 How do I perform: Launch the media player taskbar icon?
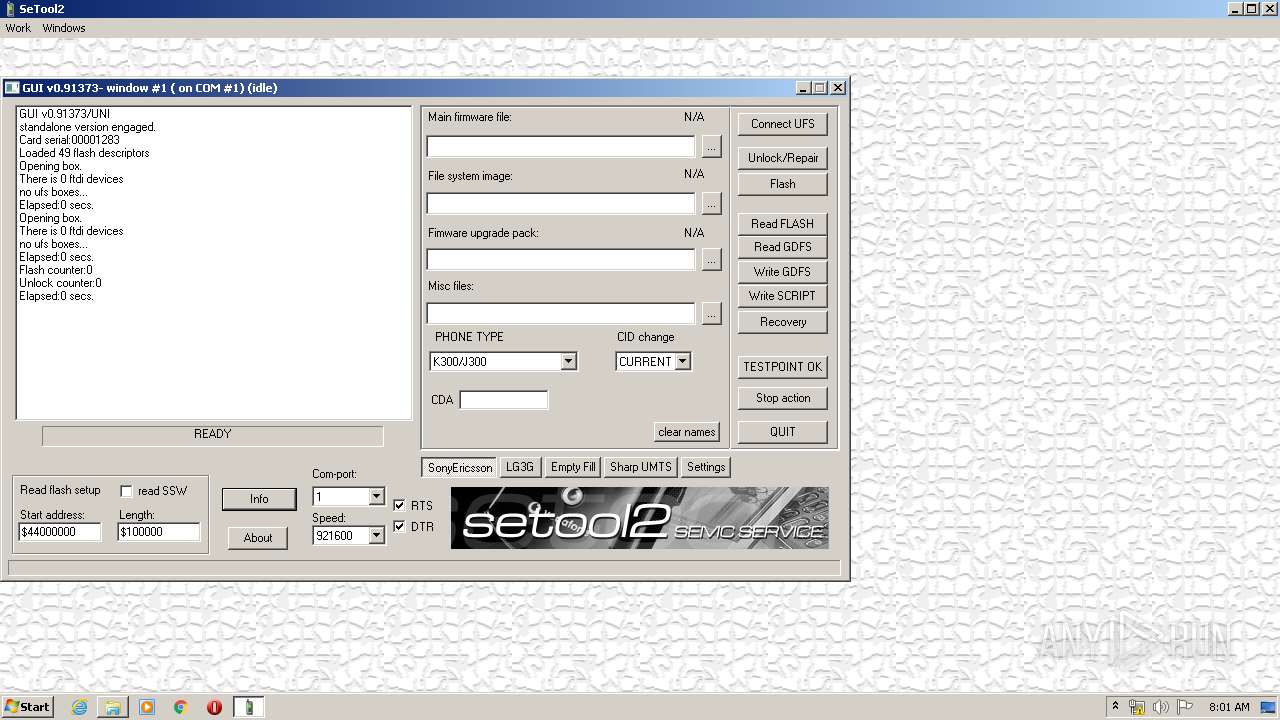coord(147,707)
